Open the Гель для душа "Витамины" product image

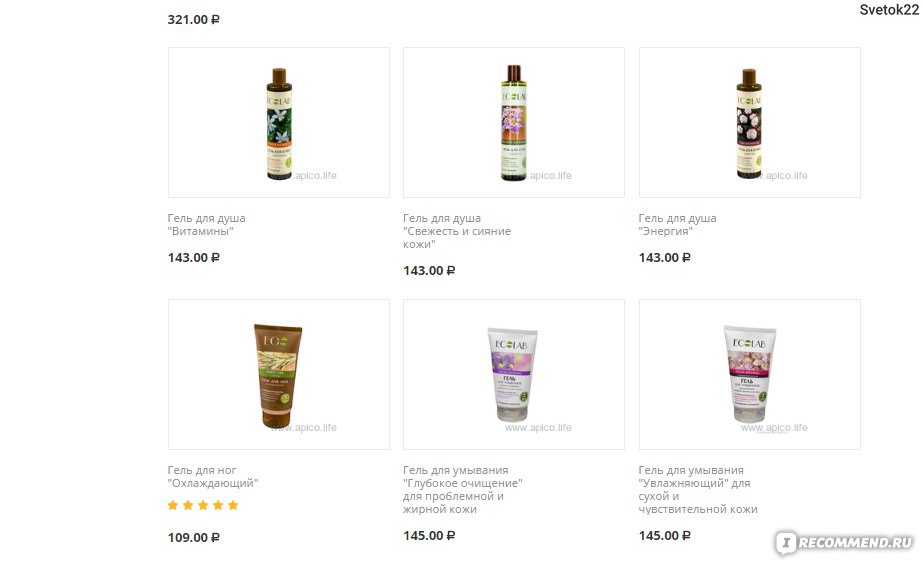278,122
